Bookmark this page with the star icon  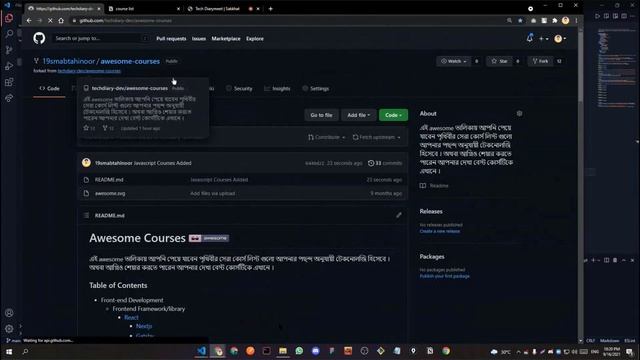(x=520, y=20)
